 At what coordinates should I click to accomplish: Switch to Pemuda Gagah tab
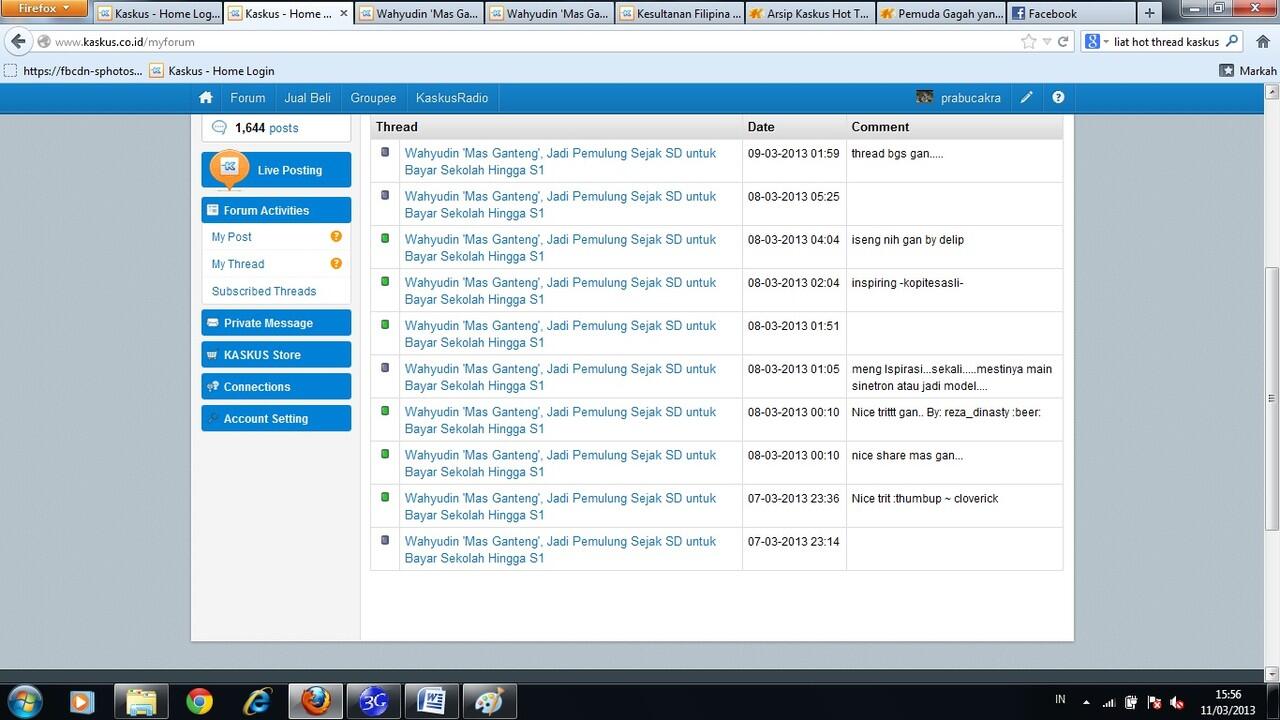pos(941,14)
